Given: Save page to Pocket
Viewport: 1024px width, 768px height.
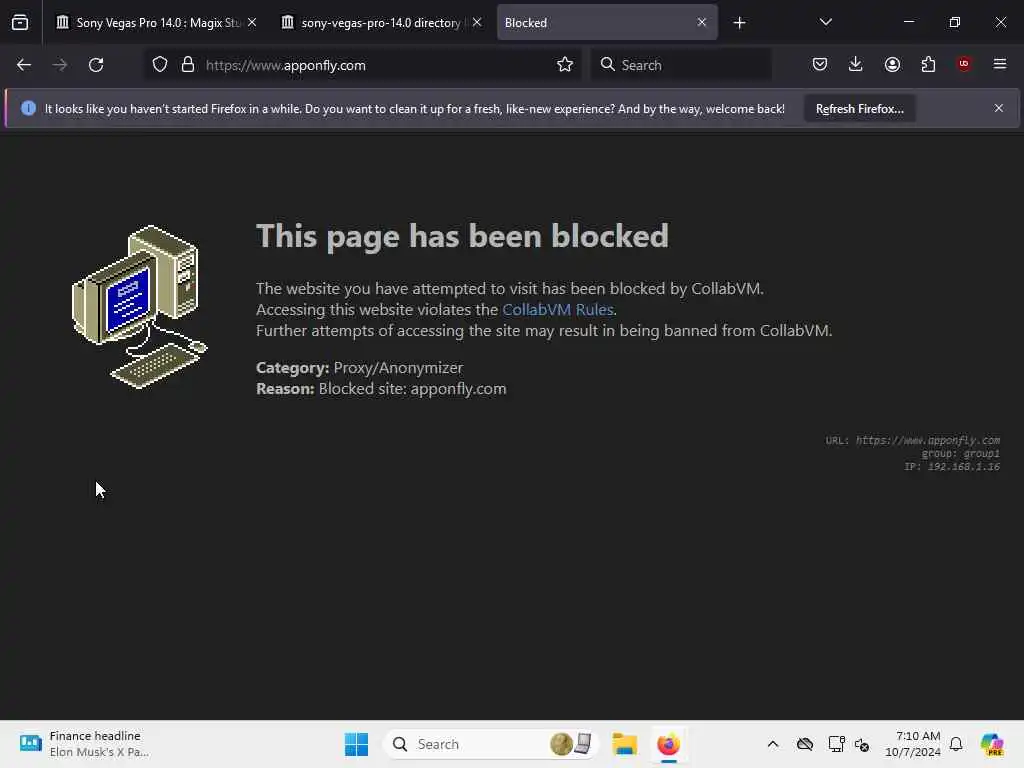Looking at the screenshot, I should [x=820, y=65].
